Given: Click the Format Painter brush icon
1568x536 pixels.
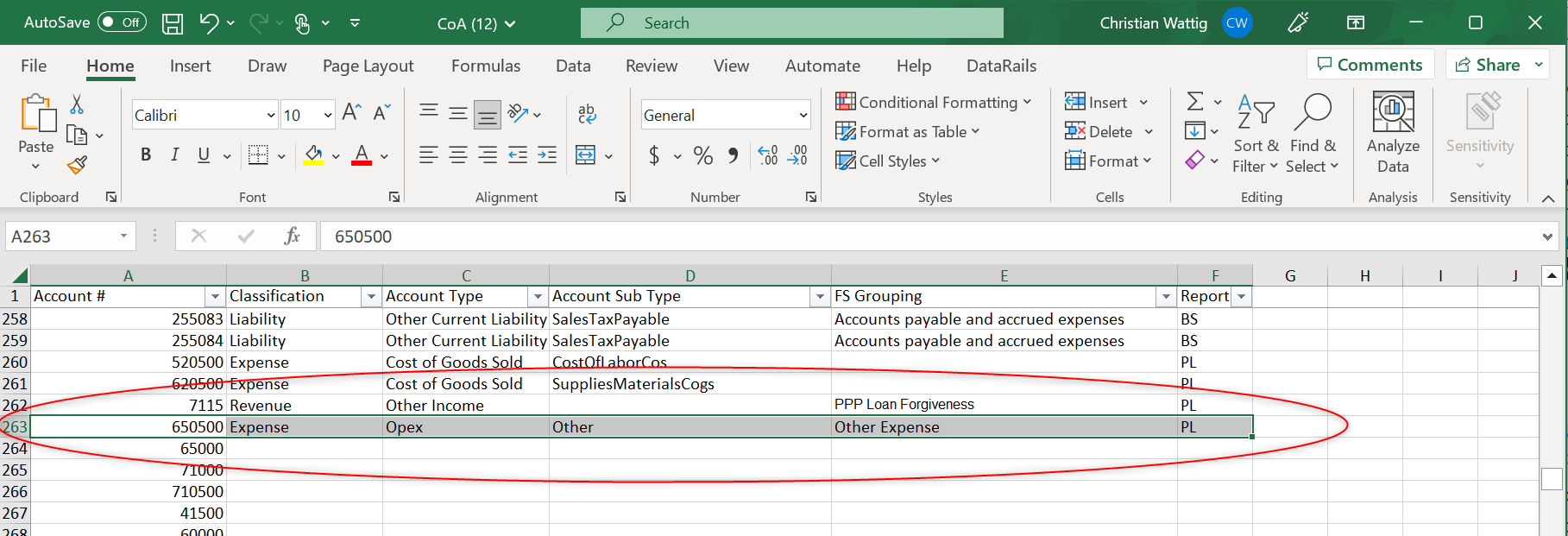Looking at the screenshot, I should pyautogui.click(x=77, y=164).
